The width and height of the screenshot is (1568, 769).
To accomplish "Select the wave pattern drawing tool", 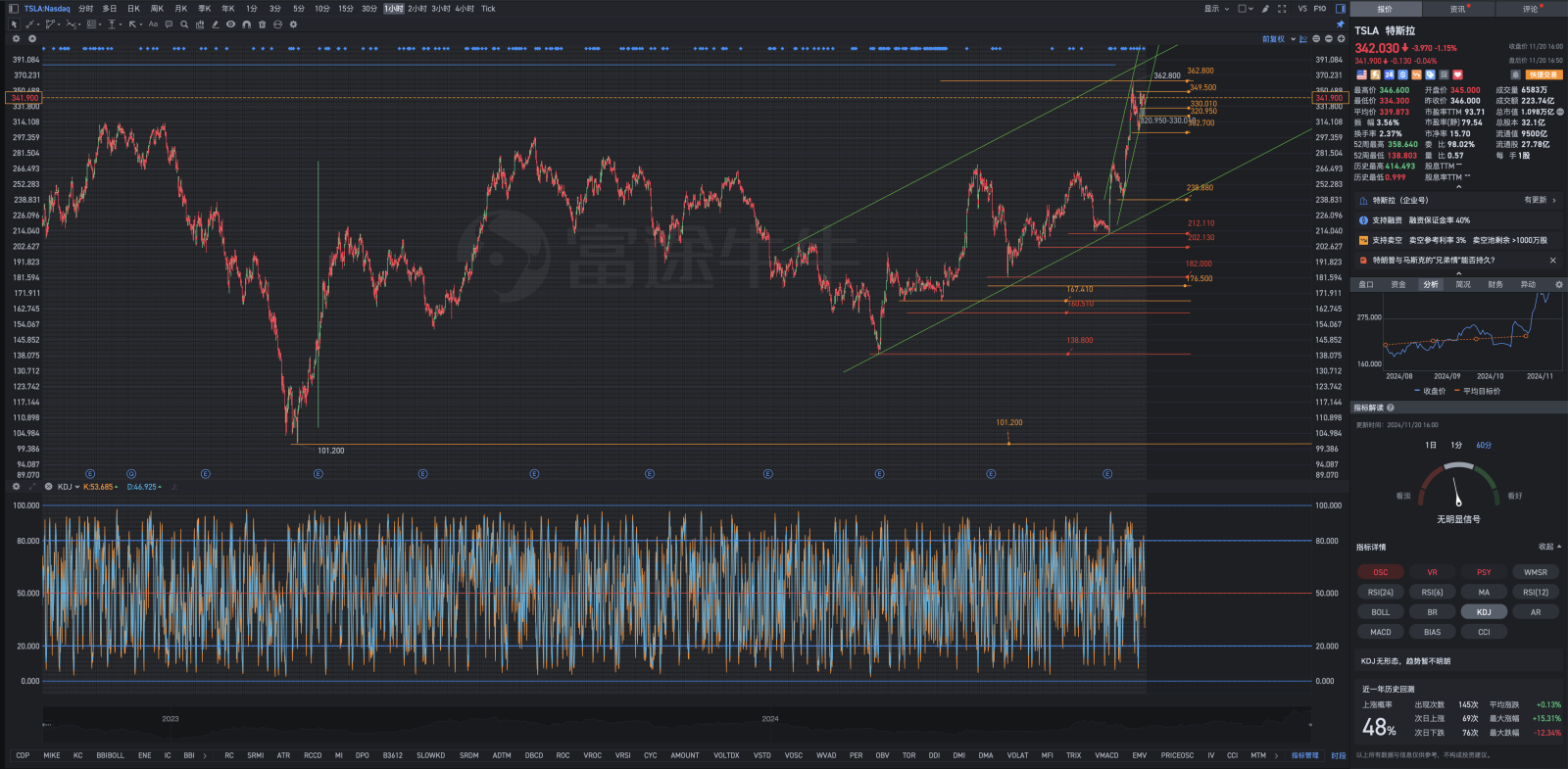I will (71, 24).
